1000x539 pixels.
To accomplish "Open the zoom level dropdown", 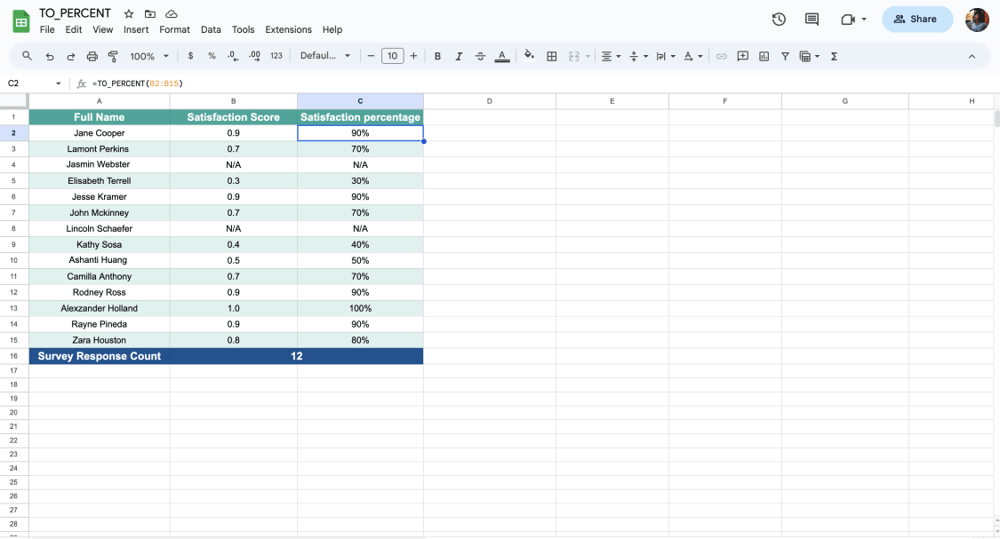I will (149, 57).
